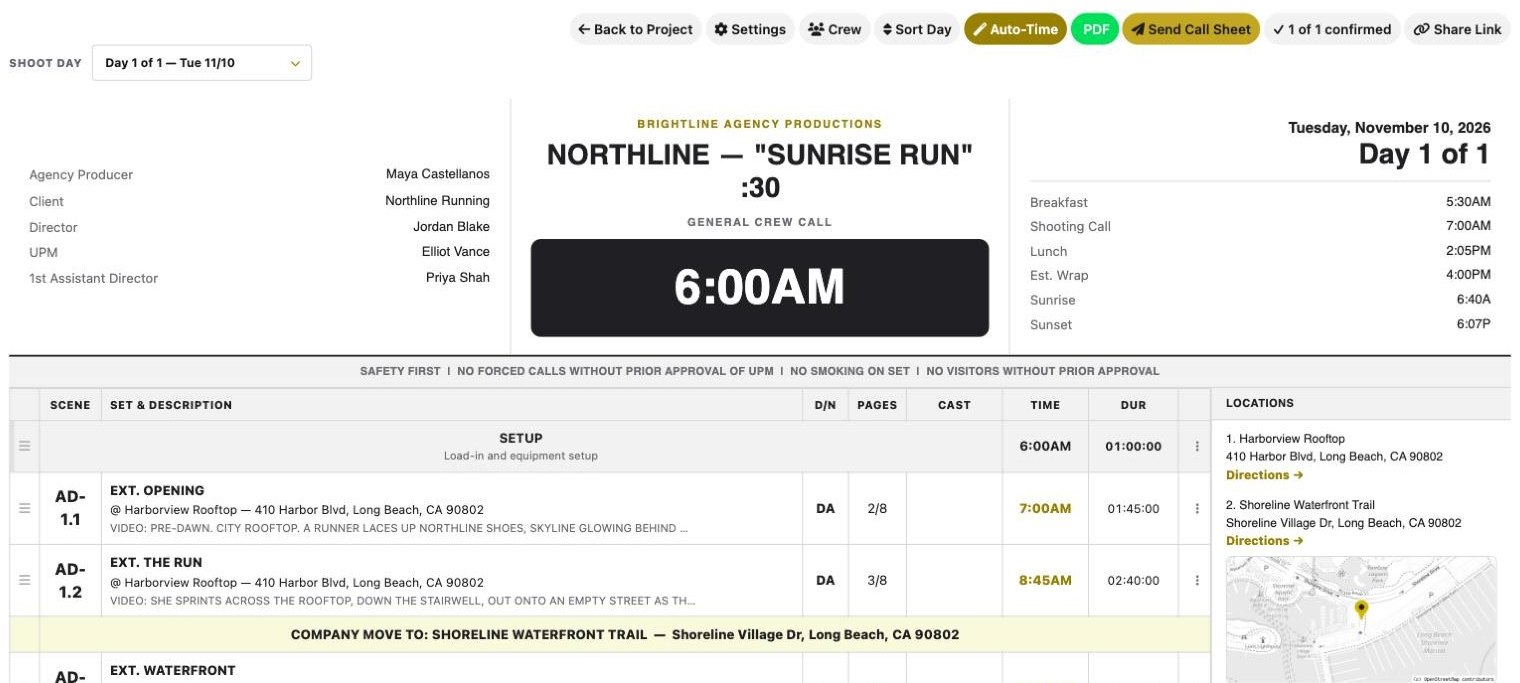Open the AD-1.2 row three-dot menu
This screenshot has height=683, width=1520.
[1197, 581]
